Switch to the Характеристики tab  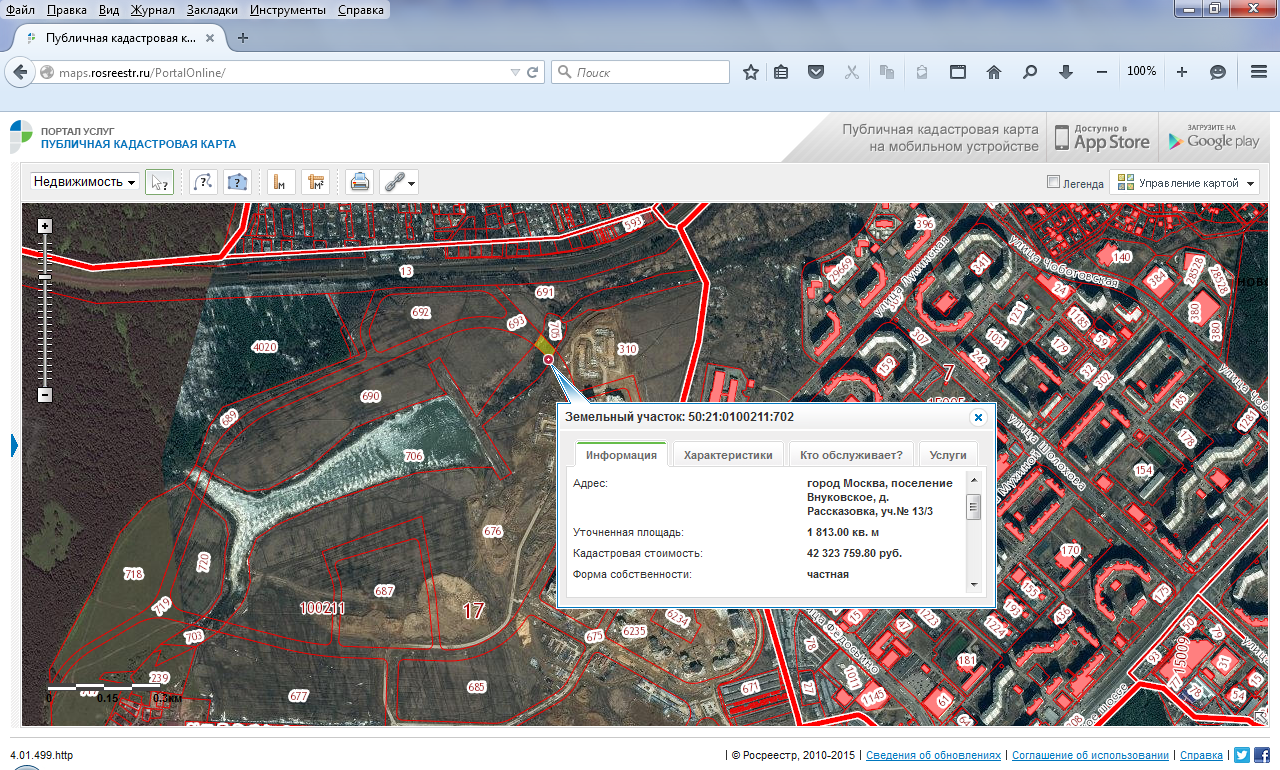(x=728, y=455)
